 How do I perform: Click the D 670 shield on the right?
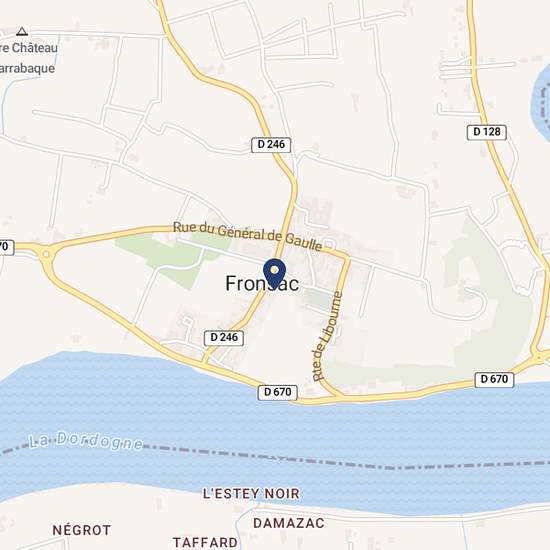click(494, 380)
